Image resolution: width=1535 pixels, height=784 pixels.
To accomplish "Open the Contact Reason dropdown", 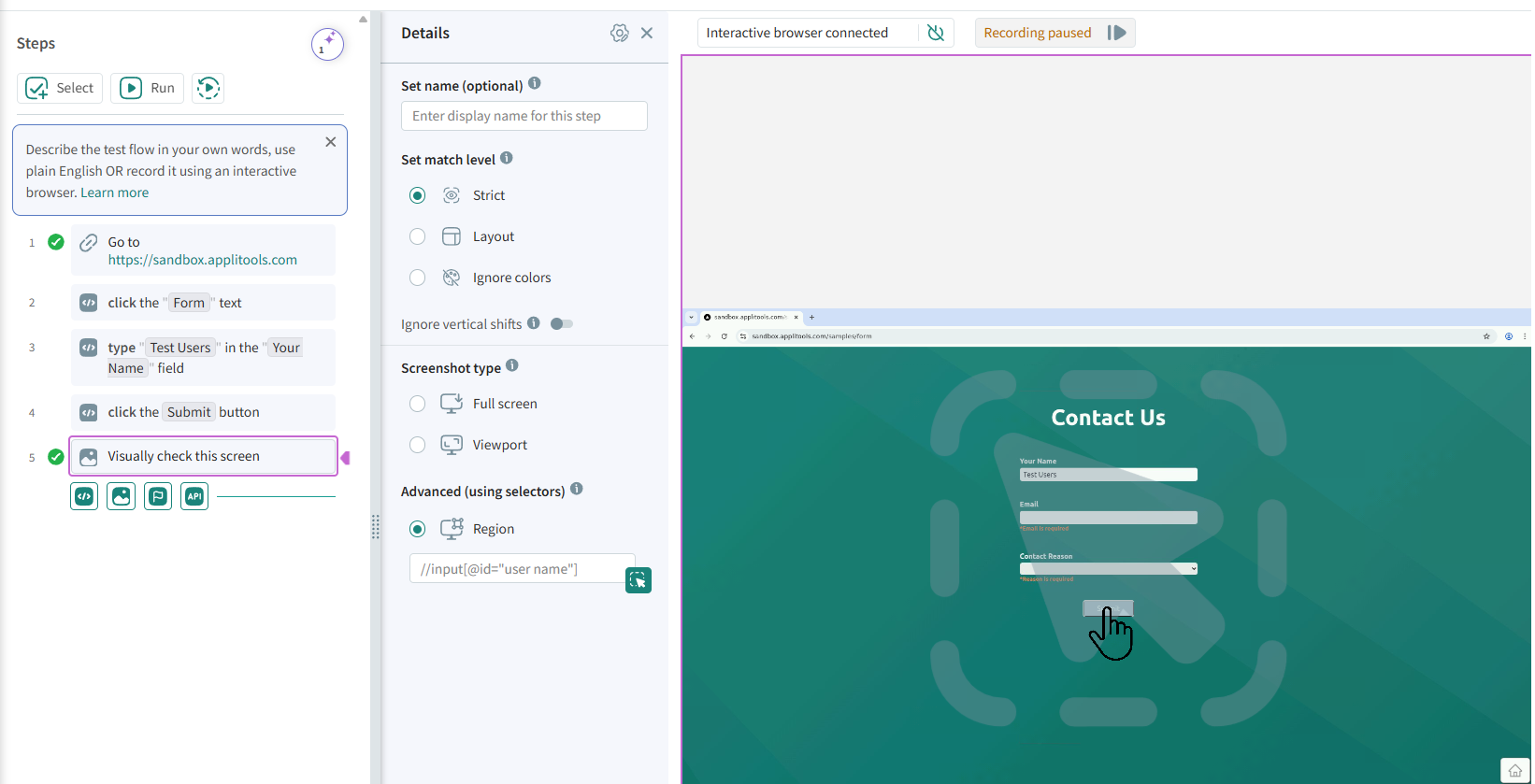I will 1108,569.
